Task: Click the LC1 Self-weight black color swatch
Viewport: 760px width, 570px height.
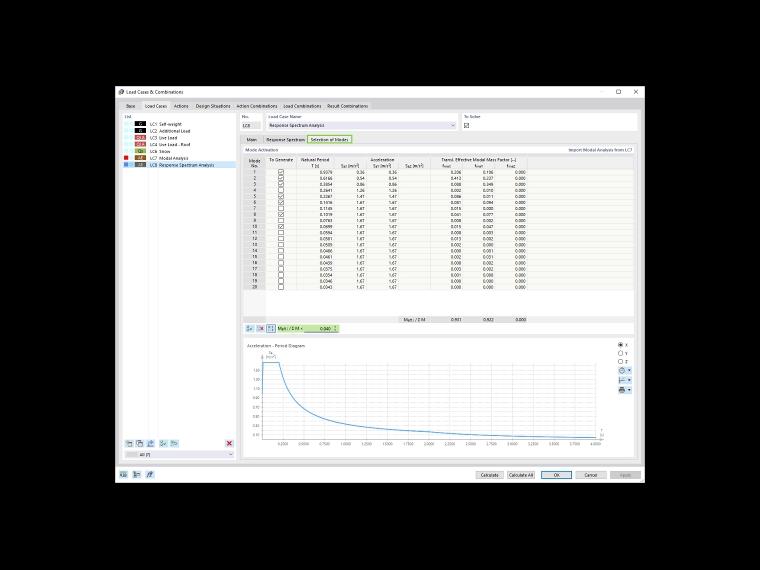Action: (140, 124)
